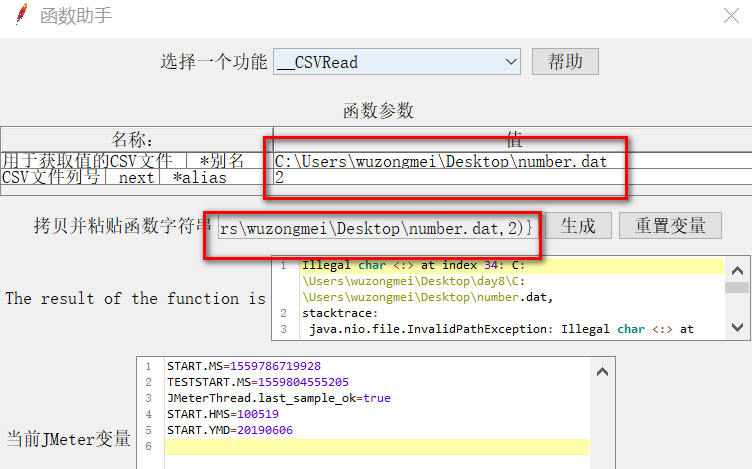Click the \Users\wuzongmei\Desktop\day8\C: result line
The image size is (752, 469).
click(414, 281)
